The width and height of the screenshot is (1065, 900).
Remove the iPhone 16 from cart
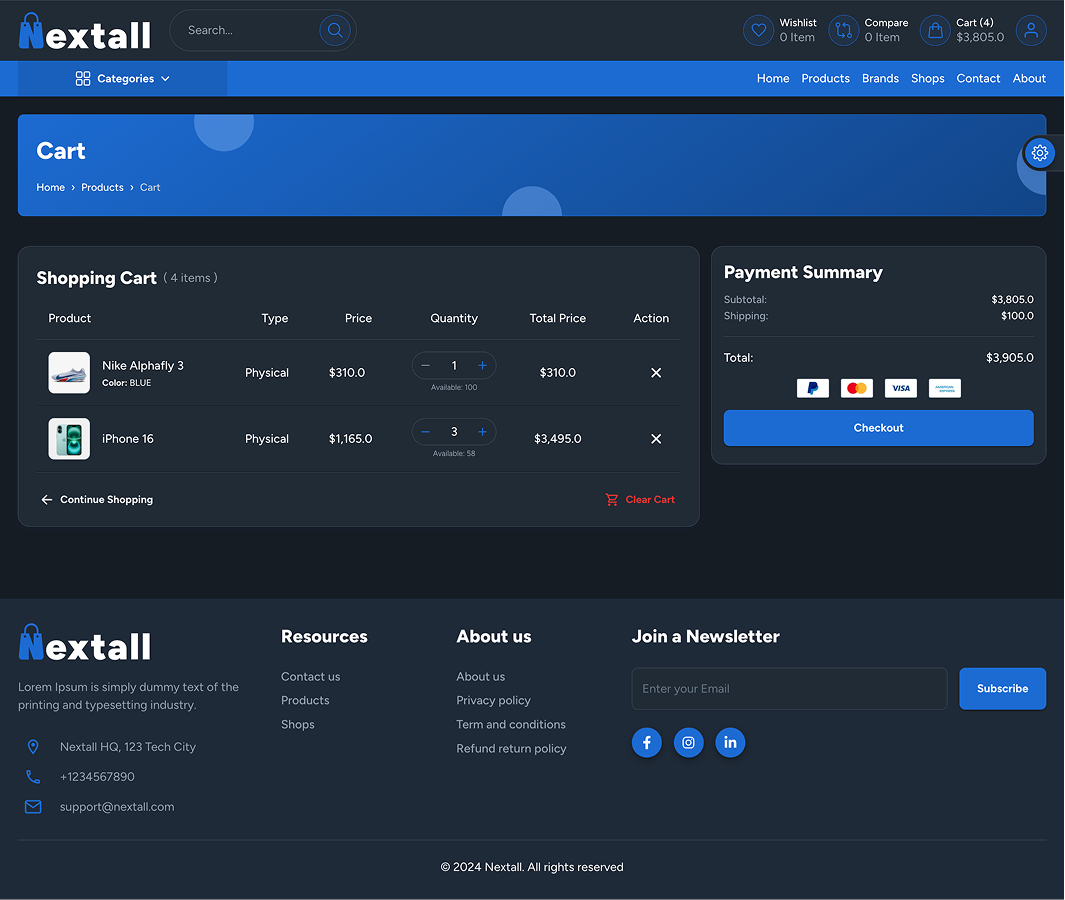[x=656, y=438]
